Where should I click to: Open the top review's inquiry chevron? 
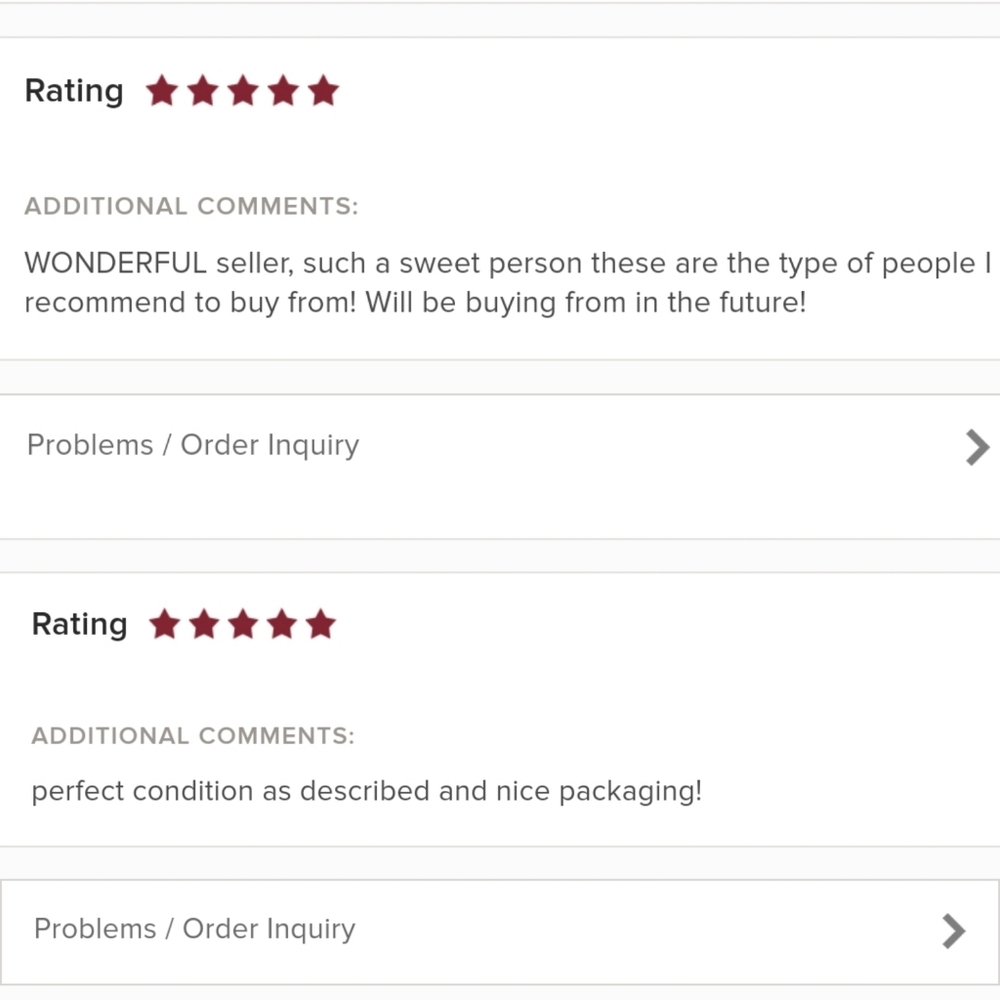[975, 446]
